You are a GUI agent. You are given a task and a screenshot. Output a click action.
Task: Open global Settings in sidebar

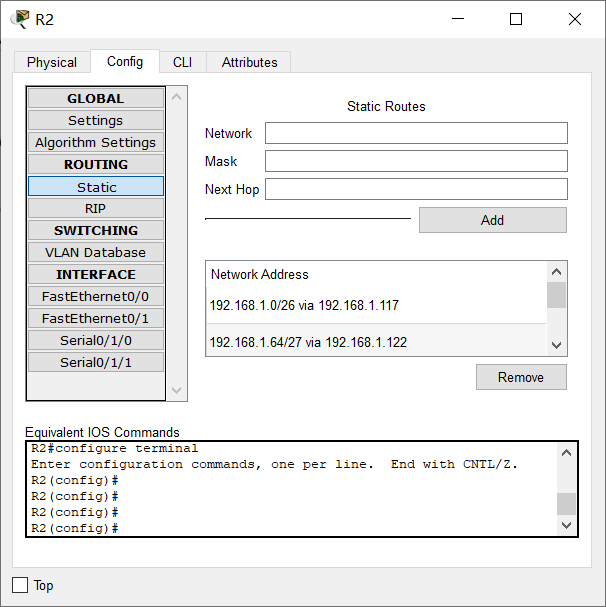click(x=96, y=120)
